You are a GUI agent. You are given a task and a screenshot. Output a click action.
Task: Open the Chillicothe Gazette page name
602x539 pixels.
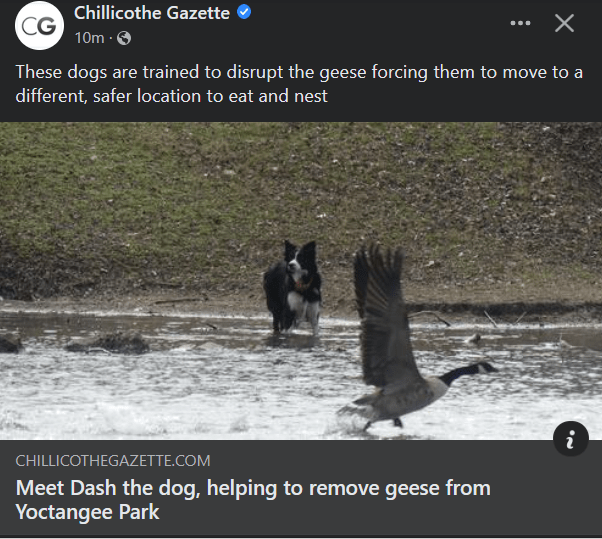(x=152, y=13)
